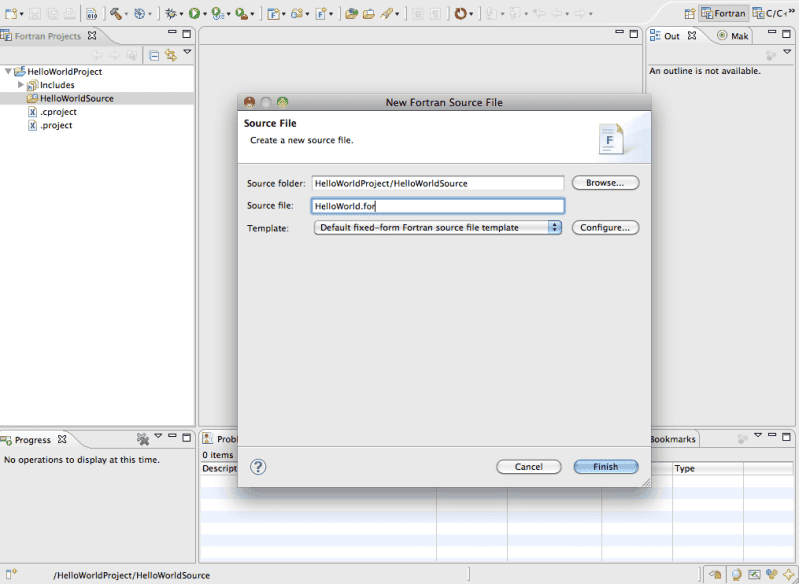The width and height of the screenshot is (799, 584).
Task: Toggle Link with Editor in Fortran Projects
Action: [170, 55]
